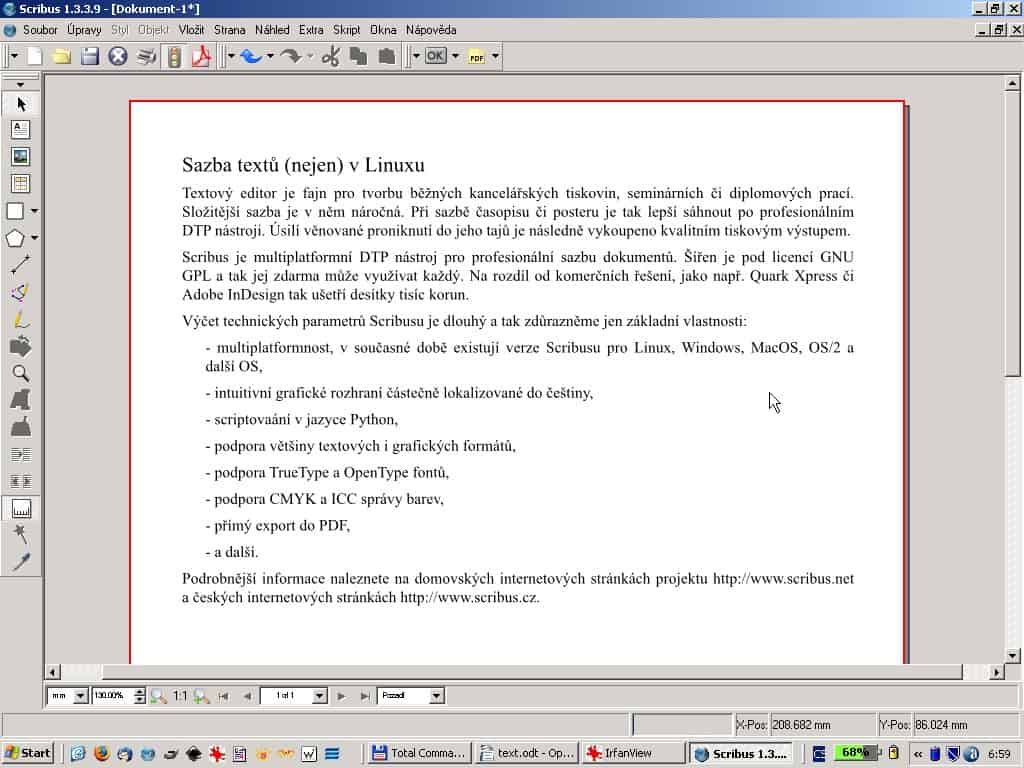Viewport: 1024px width, 768px height.
Task: Pick the Insert Polygon tool
Action: pyautogui.click(x=15, y=238)
